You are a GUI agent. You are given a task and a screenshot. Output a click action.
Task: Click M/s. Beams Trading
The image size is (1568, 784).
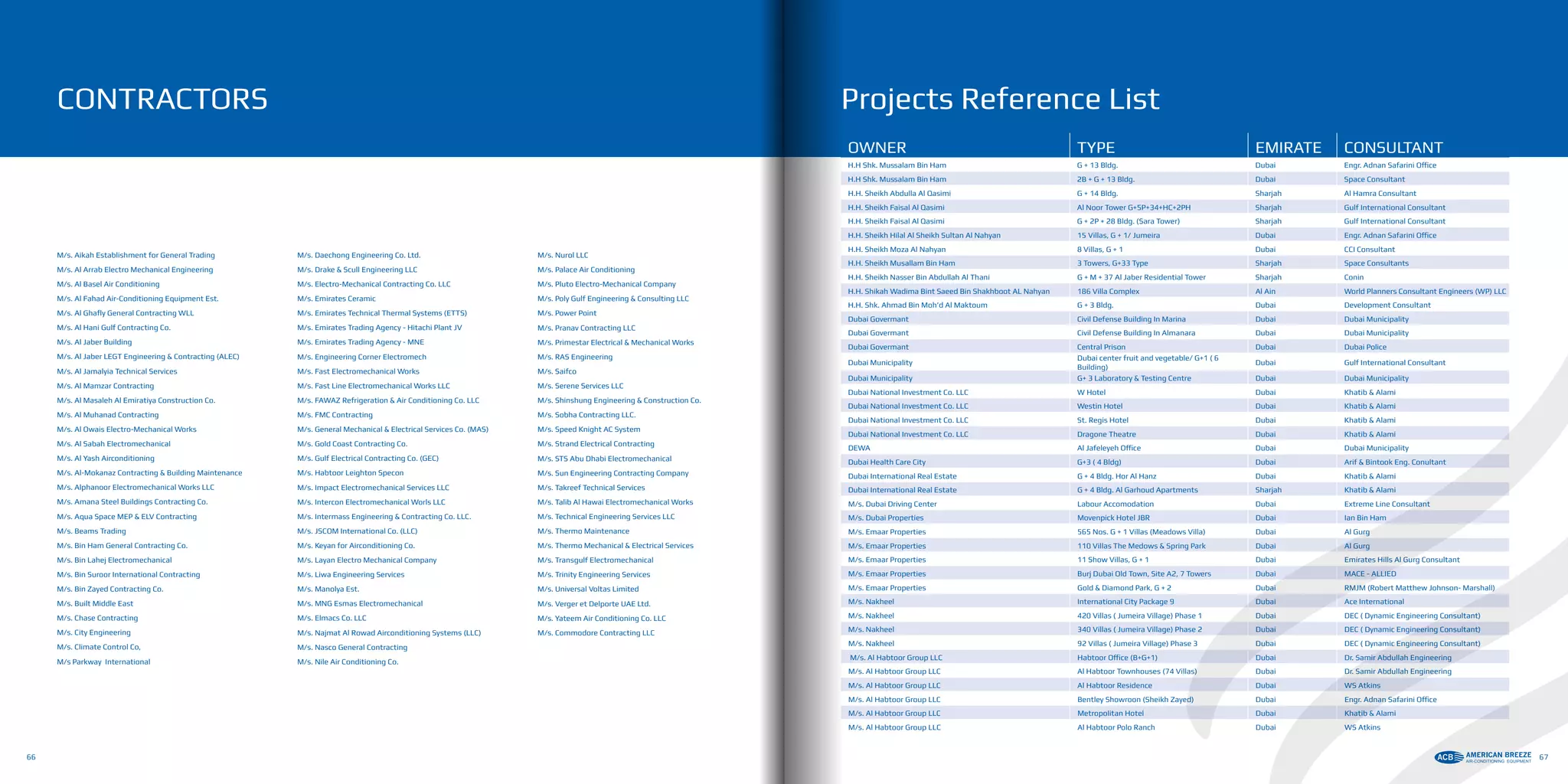(x=91, y=531)
